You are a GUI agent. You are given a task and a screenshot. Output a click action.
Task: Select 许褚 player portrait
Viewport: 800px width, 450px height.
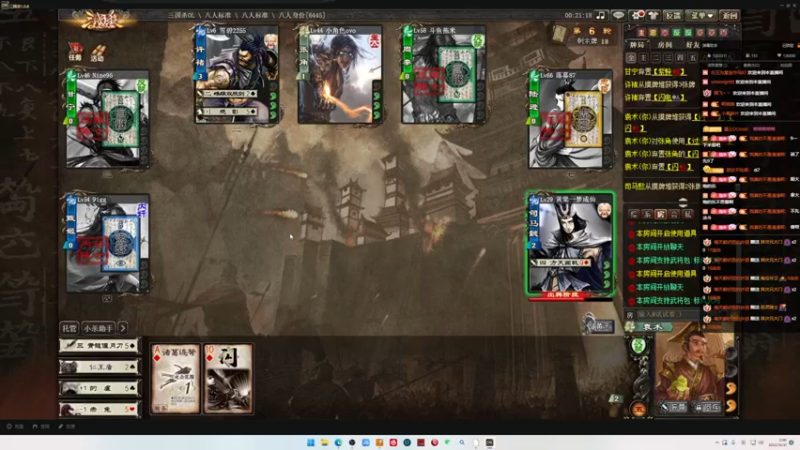click(x=237, y=74)
